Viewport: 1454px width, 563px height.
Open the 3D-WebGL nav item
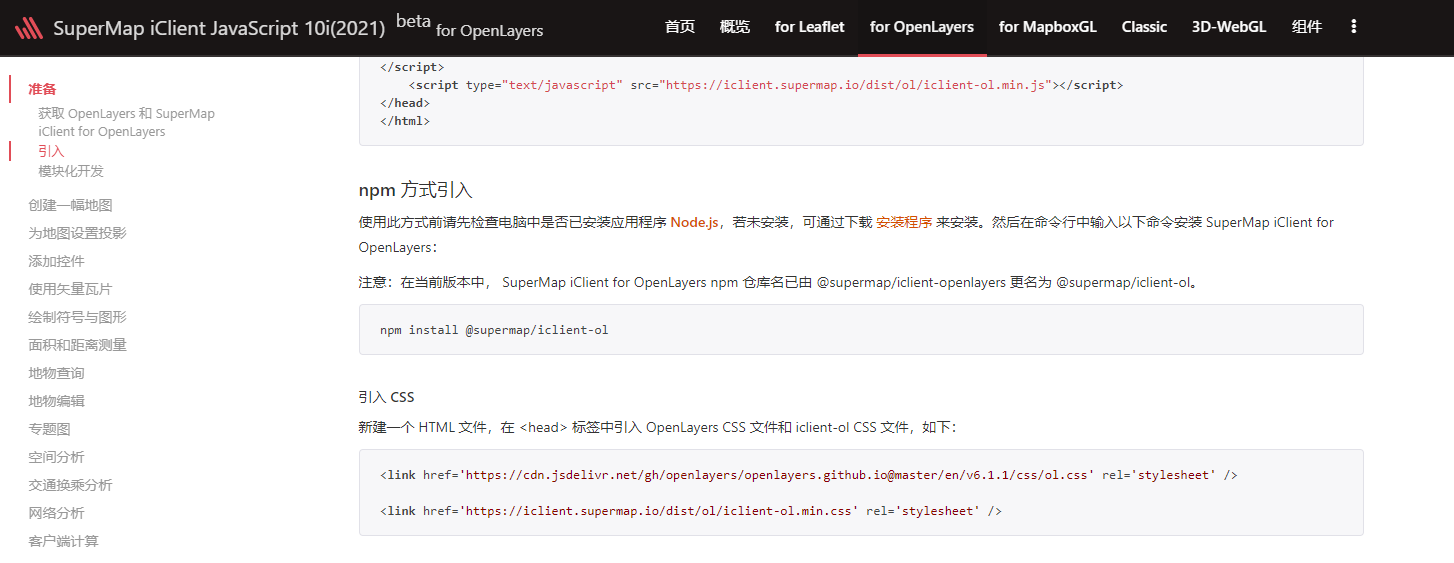1229,27
